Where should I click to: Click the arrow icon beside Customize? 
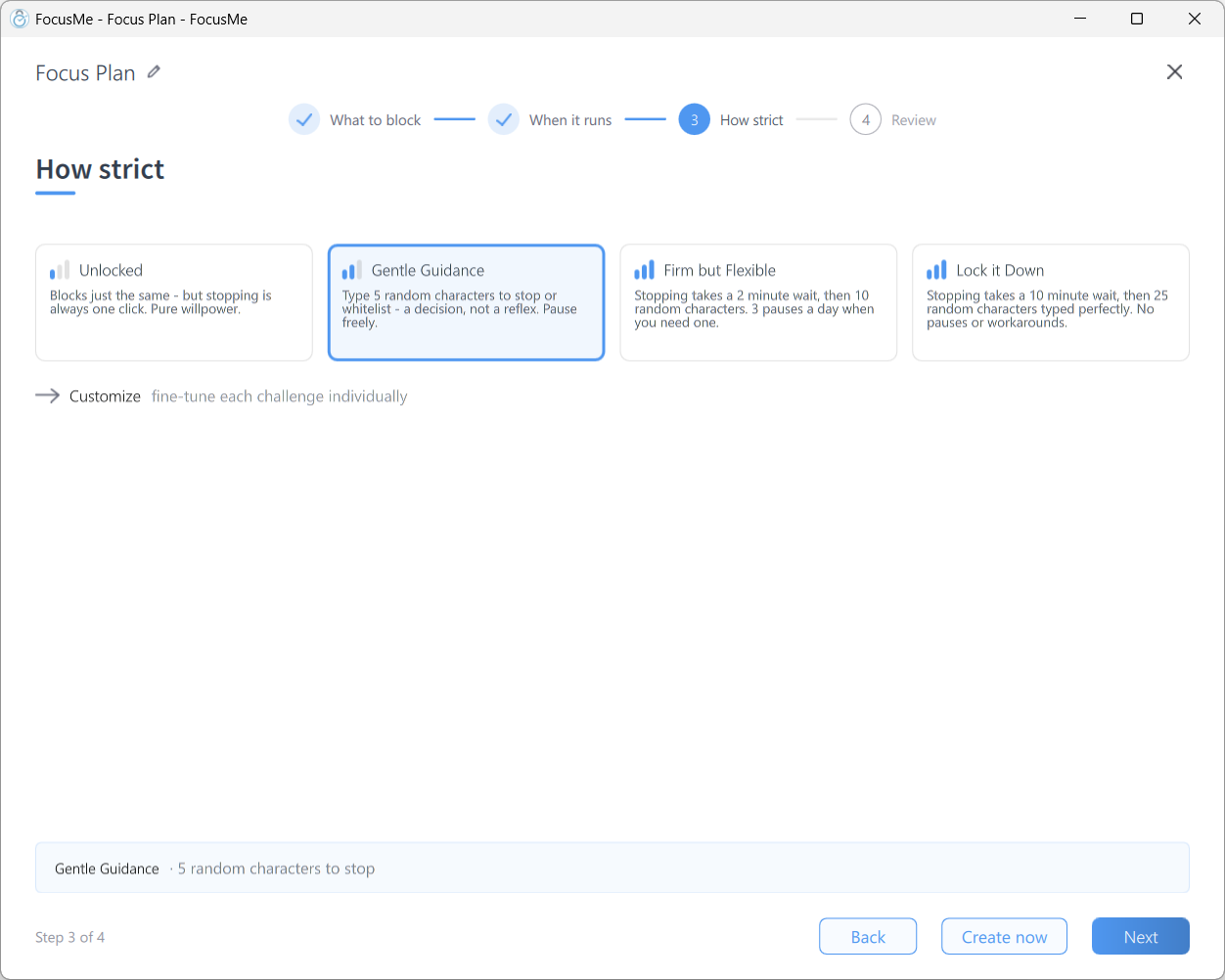[47, 396]
